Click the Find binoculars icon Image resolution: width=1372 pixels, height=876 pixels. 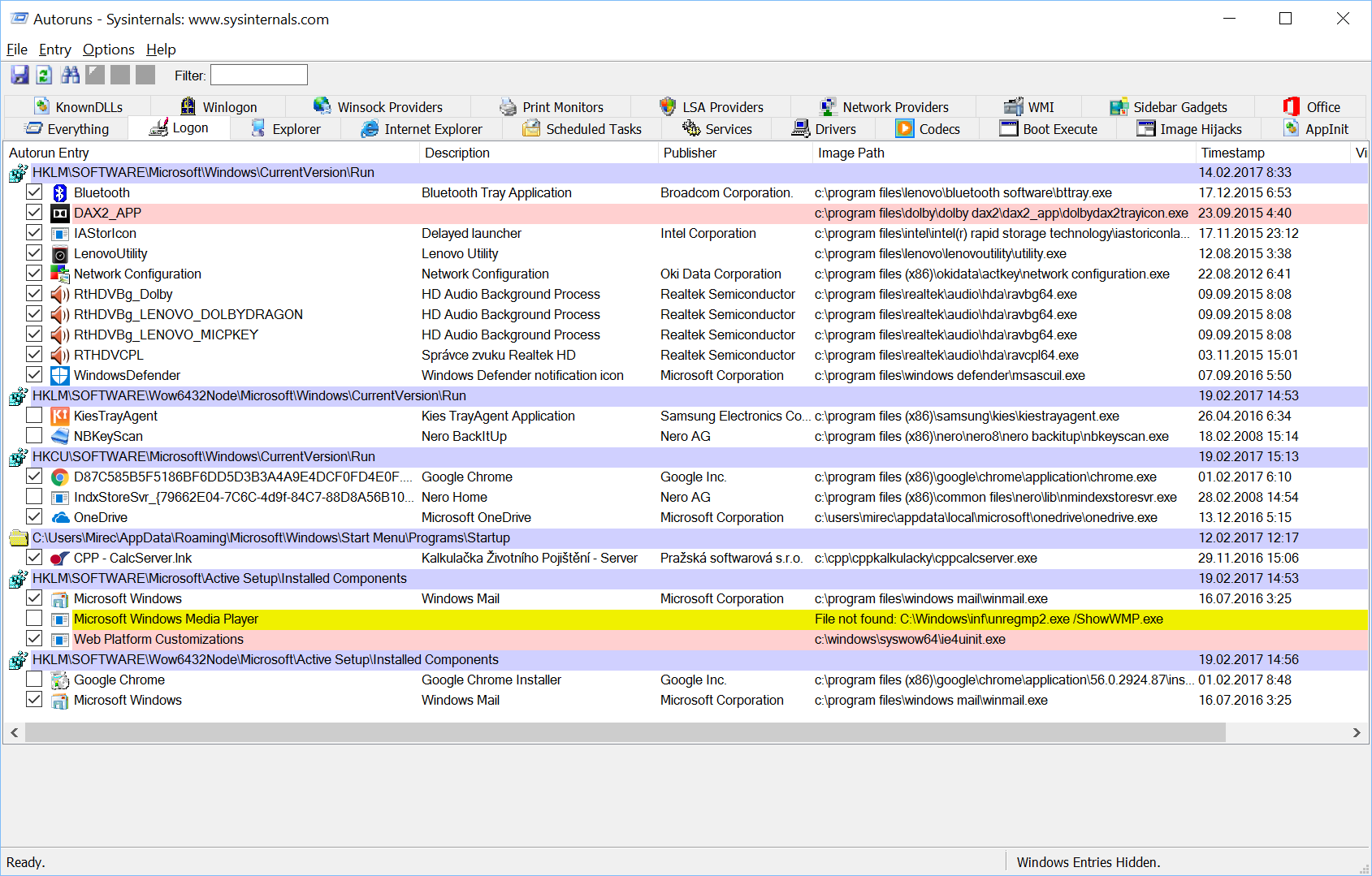(71, 76)
